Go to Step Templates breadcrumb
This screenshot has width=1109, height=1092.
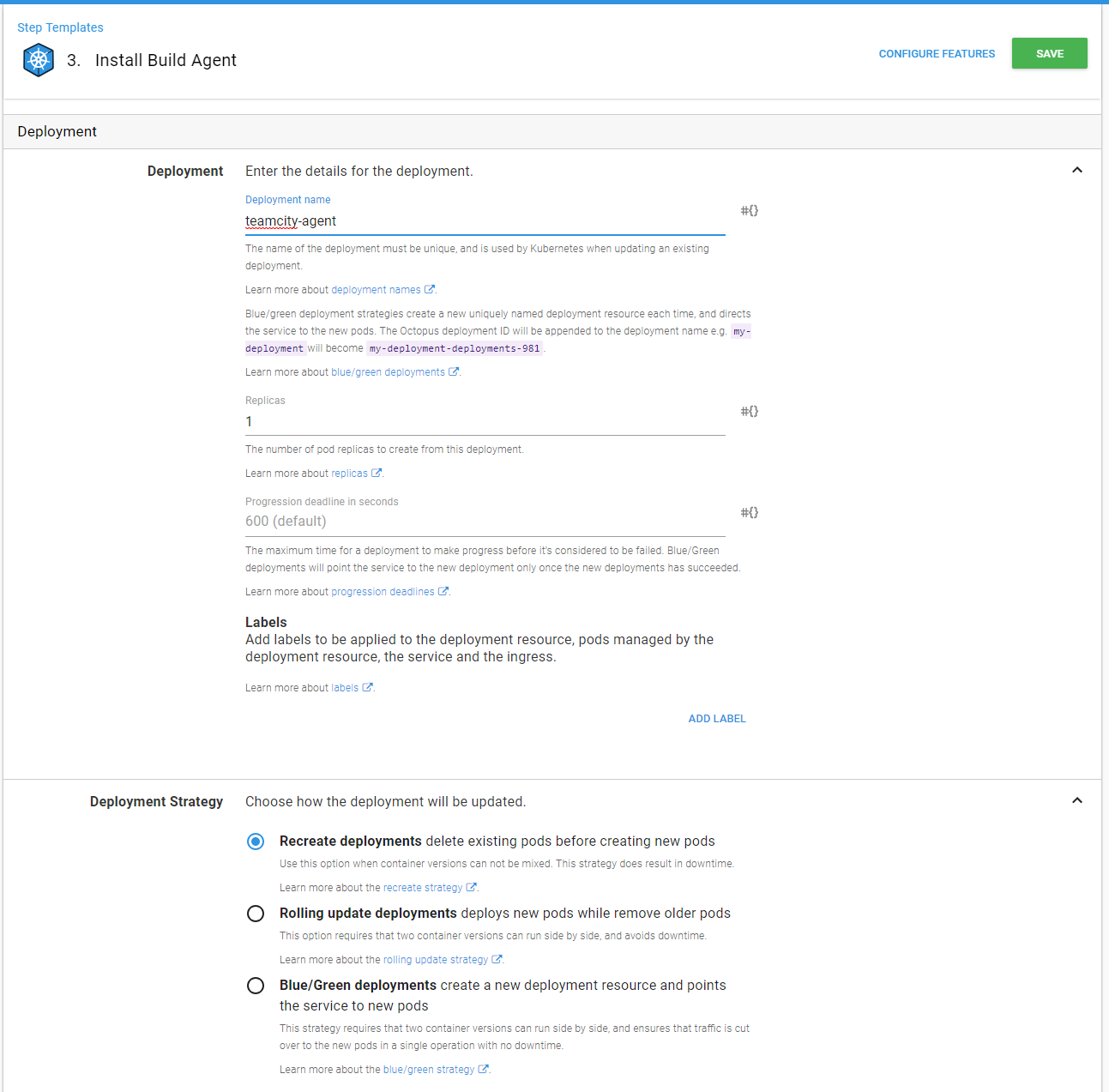click(60, 27)
